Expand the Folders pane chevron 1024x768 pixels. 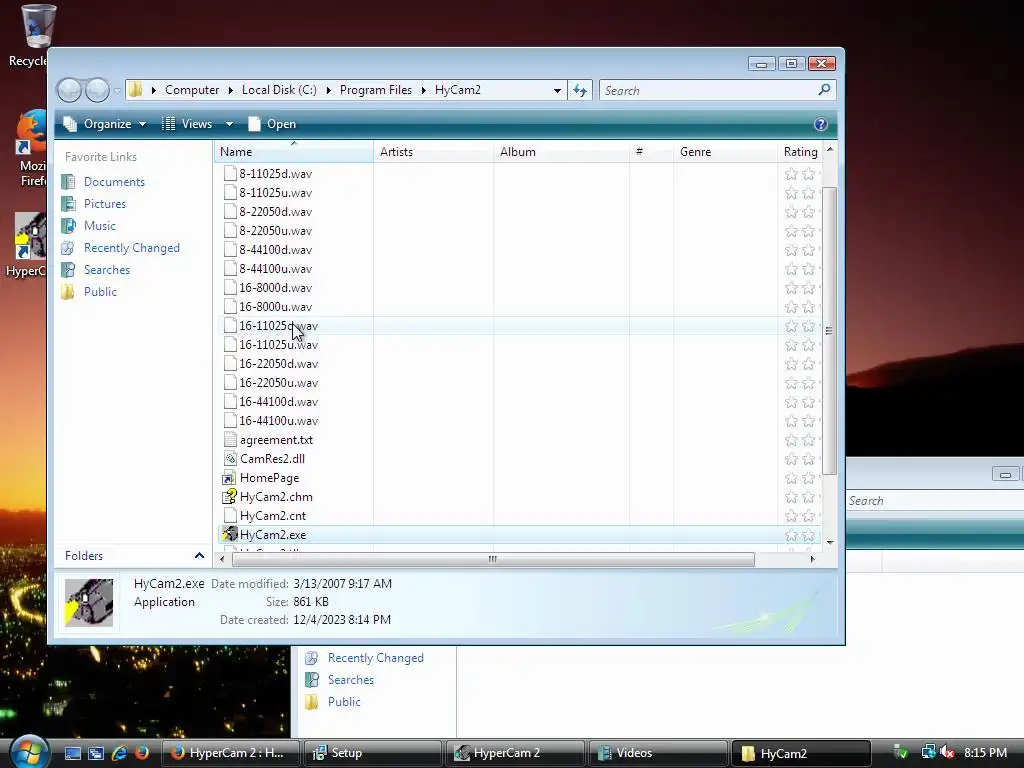click(x=199, y=556)
